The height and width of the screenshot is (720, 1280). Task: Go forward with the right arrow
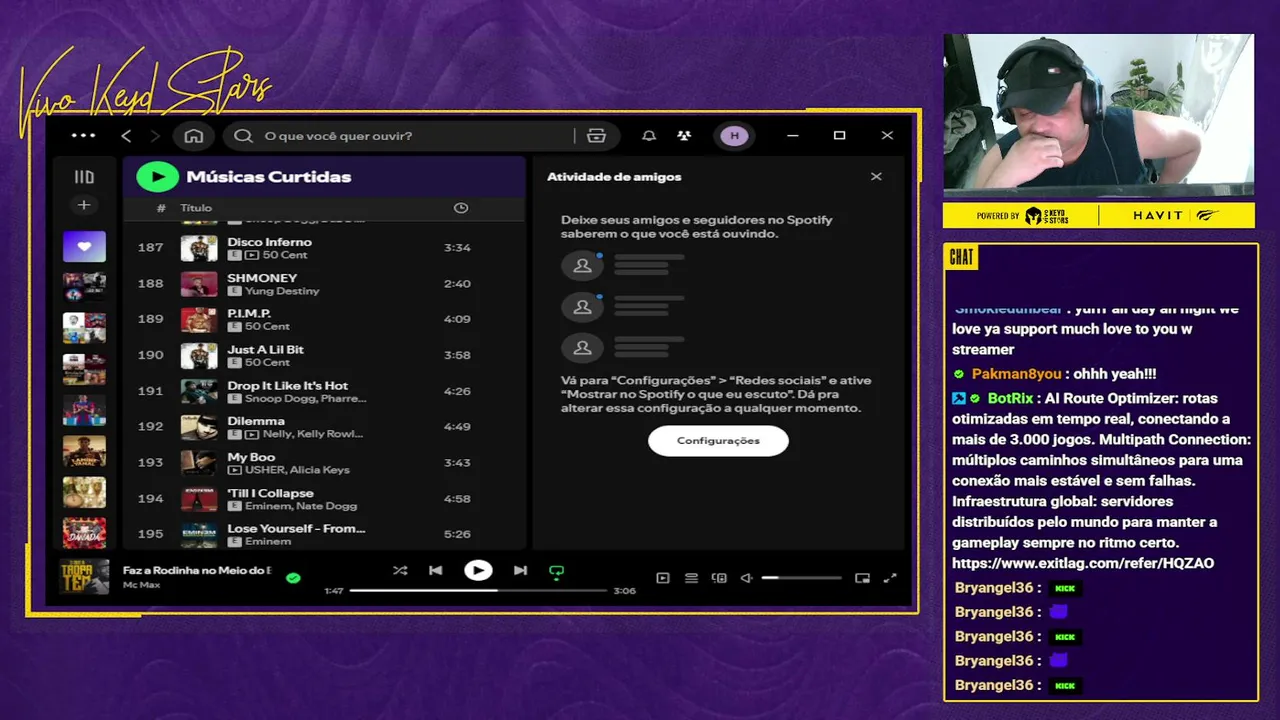point(154,136)
